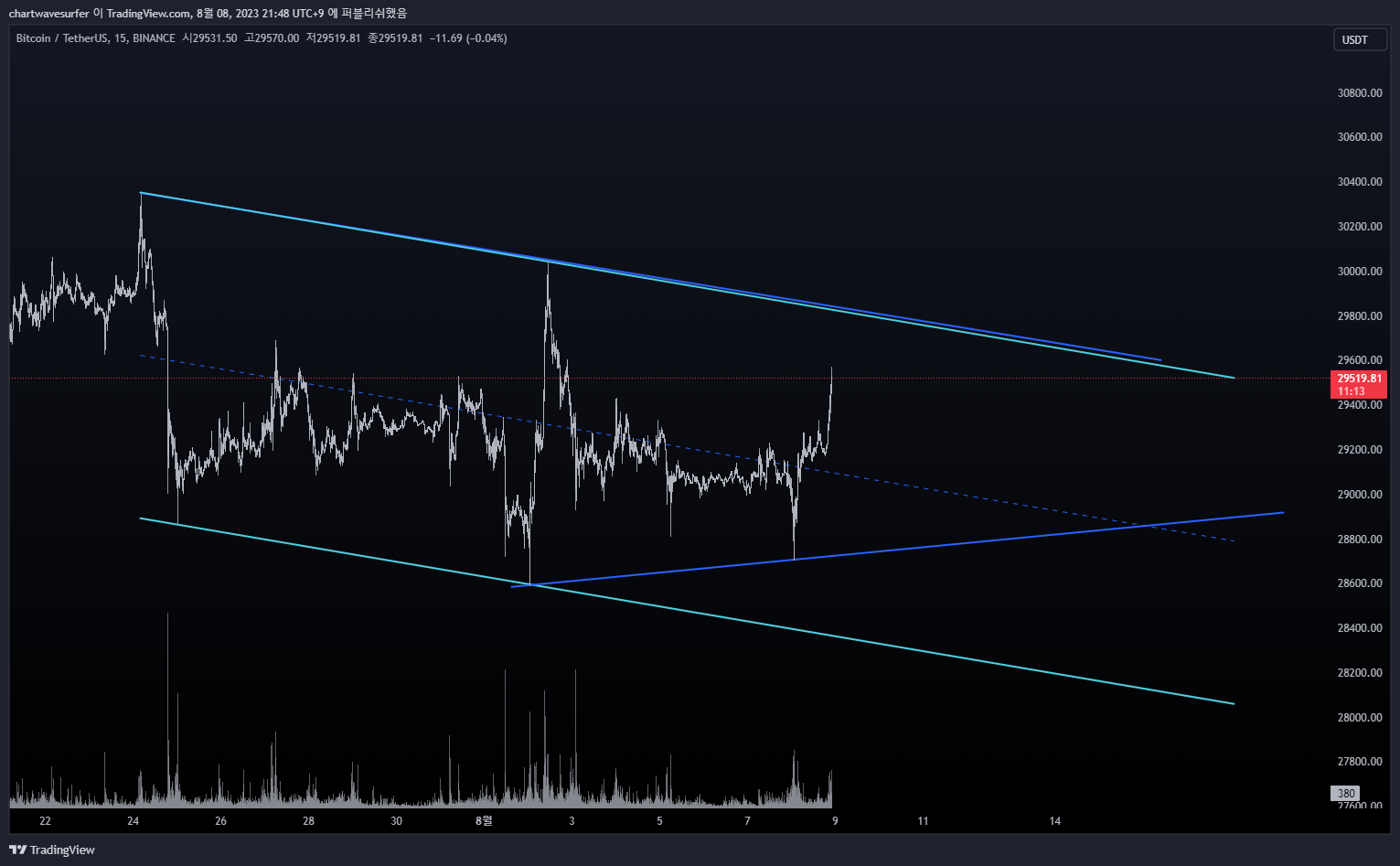Viewport: 1400px width, 866px height.
Task: Click the price axis label 29200.00
Action: [1360, 450]
